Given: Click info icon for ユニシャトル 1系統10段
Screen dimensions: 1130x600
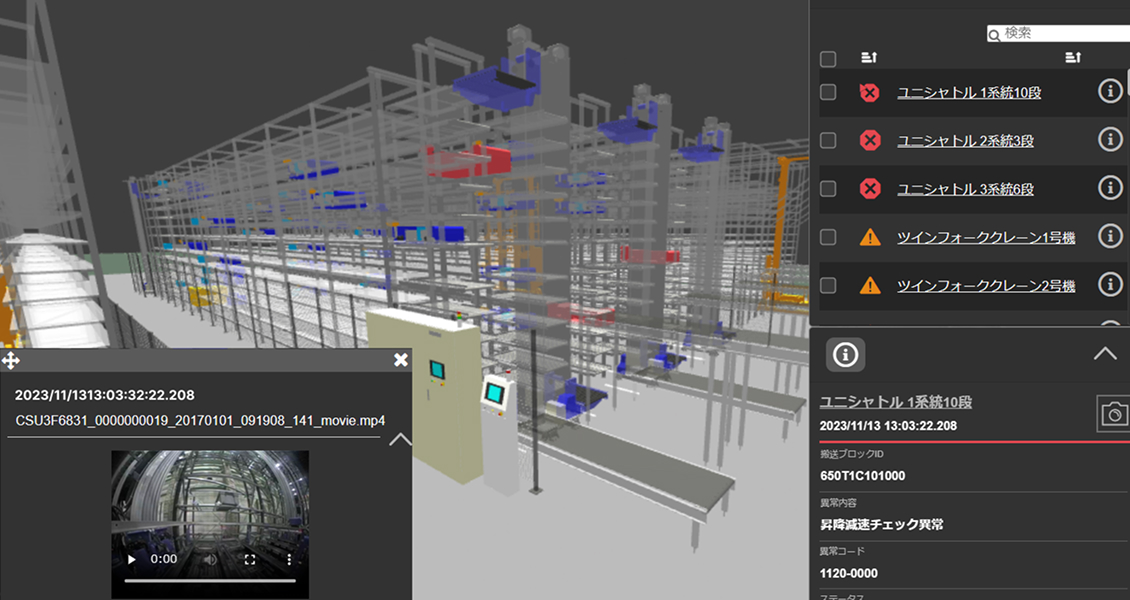Looking at the screenshot, I should click(x=1110, y=92).
